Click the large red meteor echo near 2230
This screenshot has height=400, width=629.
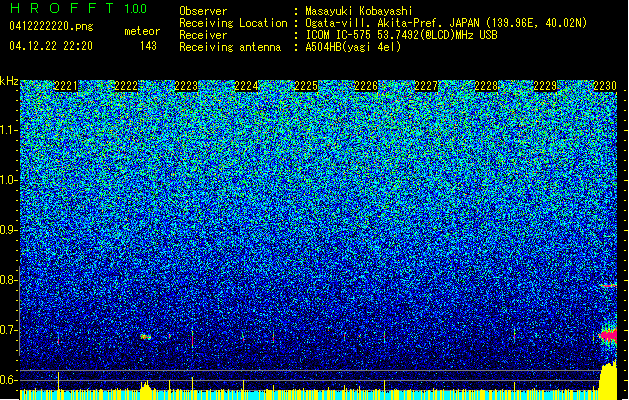pos(608,335)
